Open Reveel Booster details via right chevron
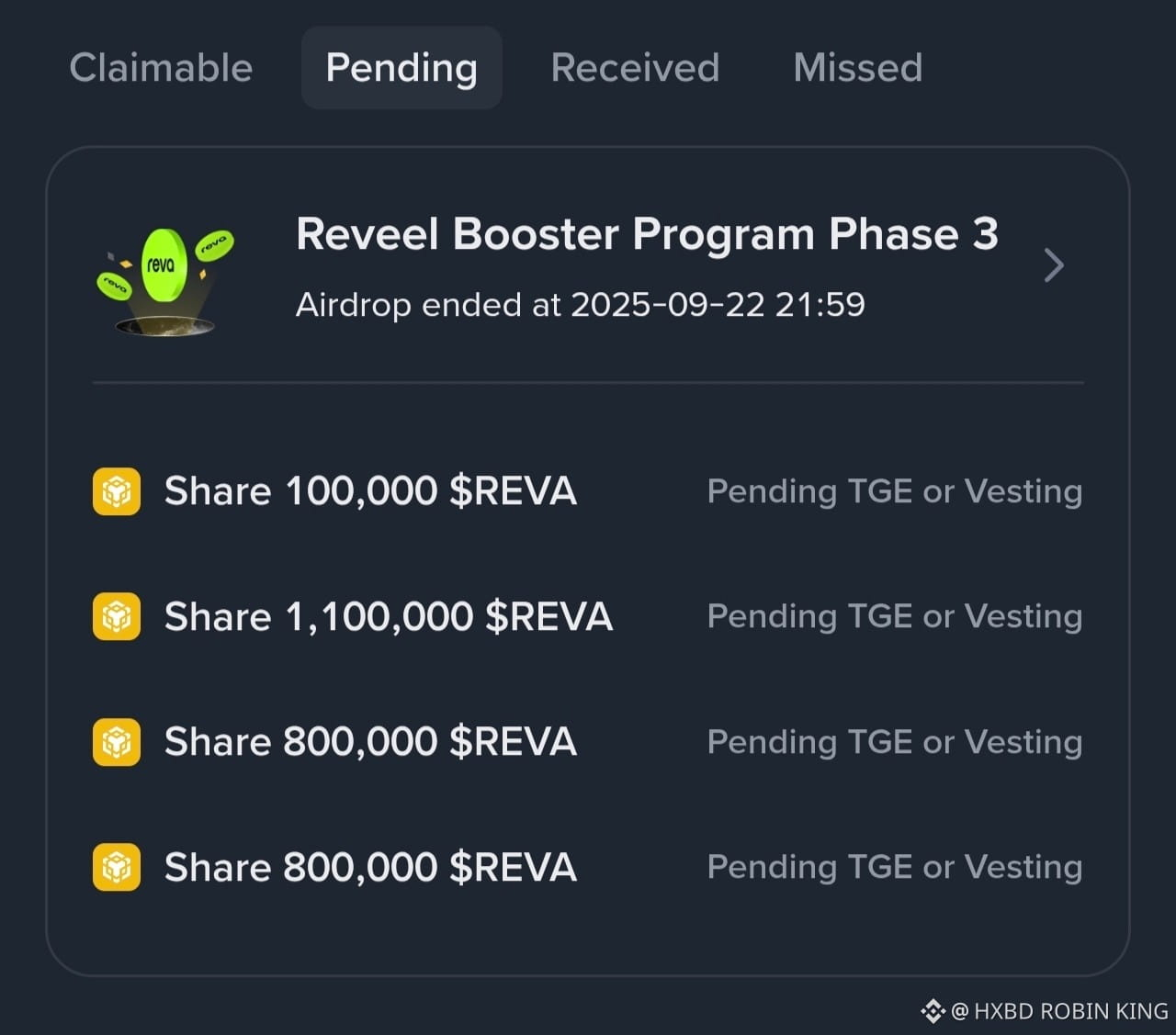Image resolution: width=1176 pixels, height=1035 pixels. click(1054, 265)
